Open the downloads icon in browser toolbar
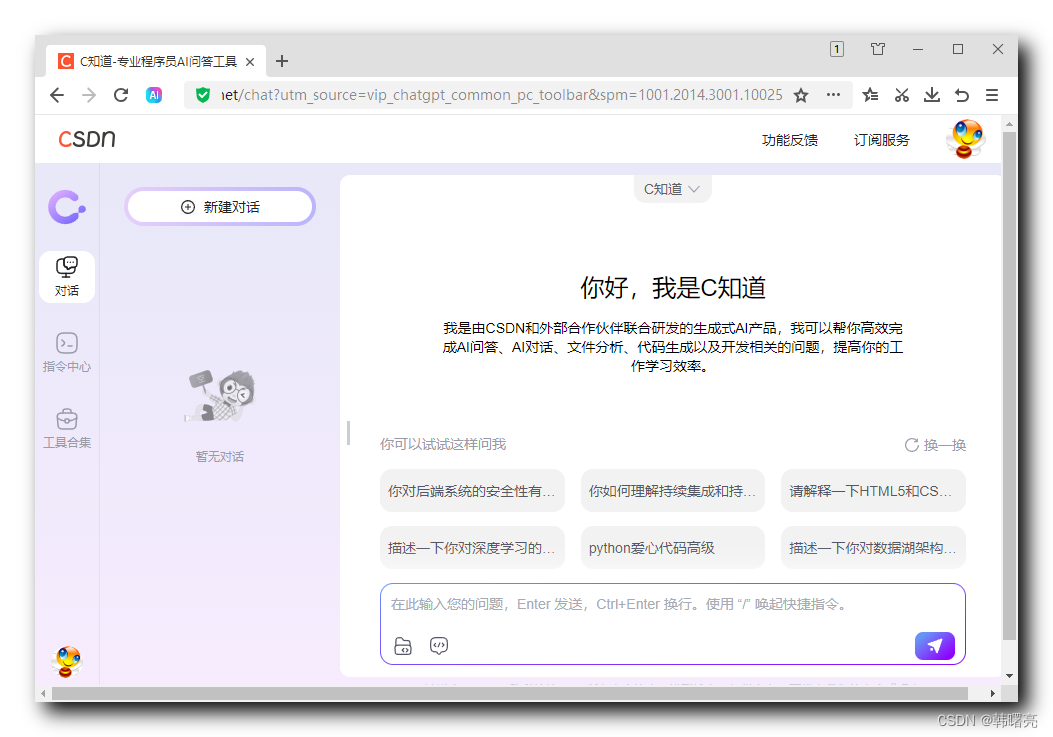The image size is (1053, 737). [931, 95]
